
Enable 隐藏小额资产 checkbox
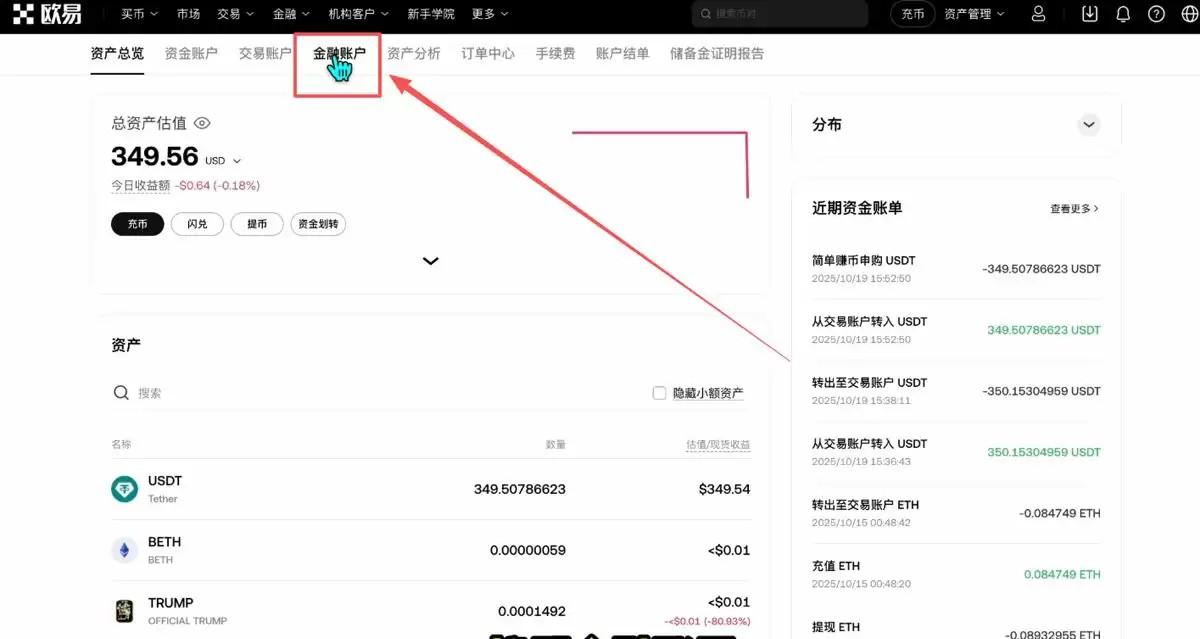point(659,392)
